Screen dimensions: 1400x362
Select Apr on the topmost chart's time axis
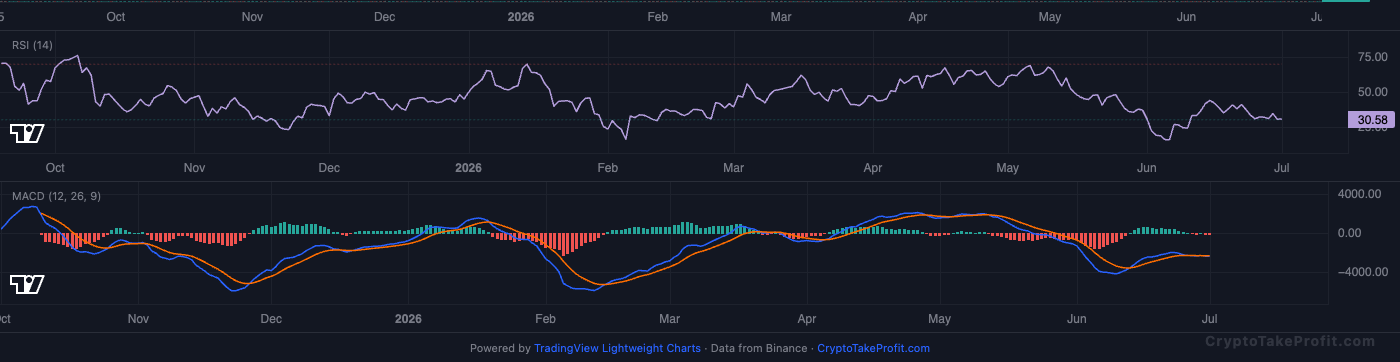[918, 17]
